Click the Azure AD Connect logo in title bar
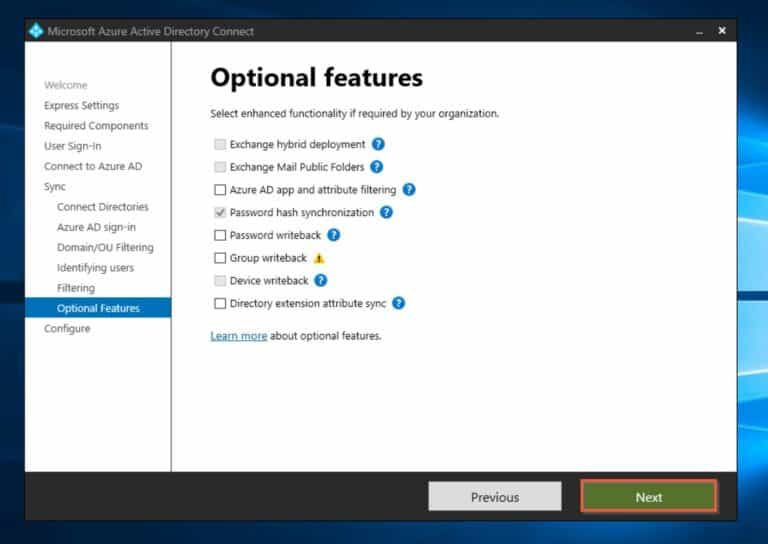Viewport: 768px width, 544px height. point(36,31)
